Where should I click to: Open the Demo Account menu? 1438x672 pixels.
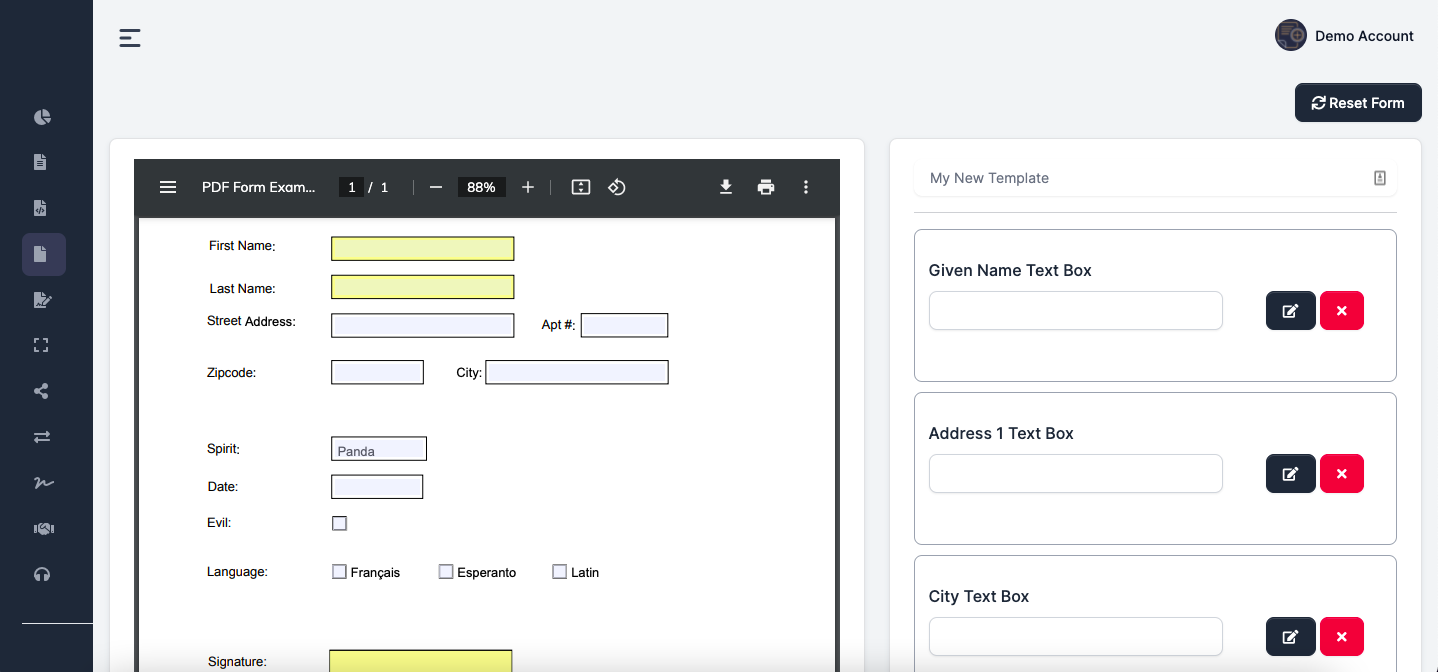coord(1364,36)
